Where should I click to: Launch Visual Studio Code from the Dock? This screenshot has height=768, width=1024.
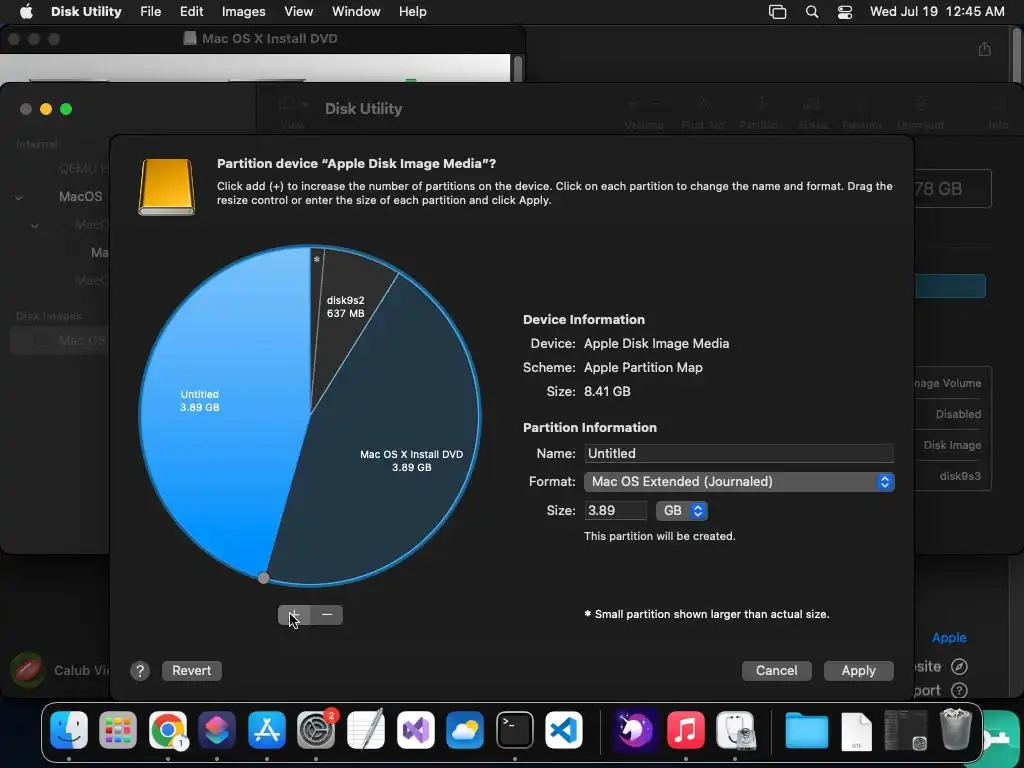tap(564, 729)
